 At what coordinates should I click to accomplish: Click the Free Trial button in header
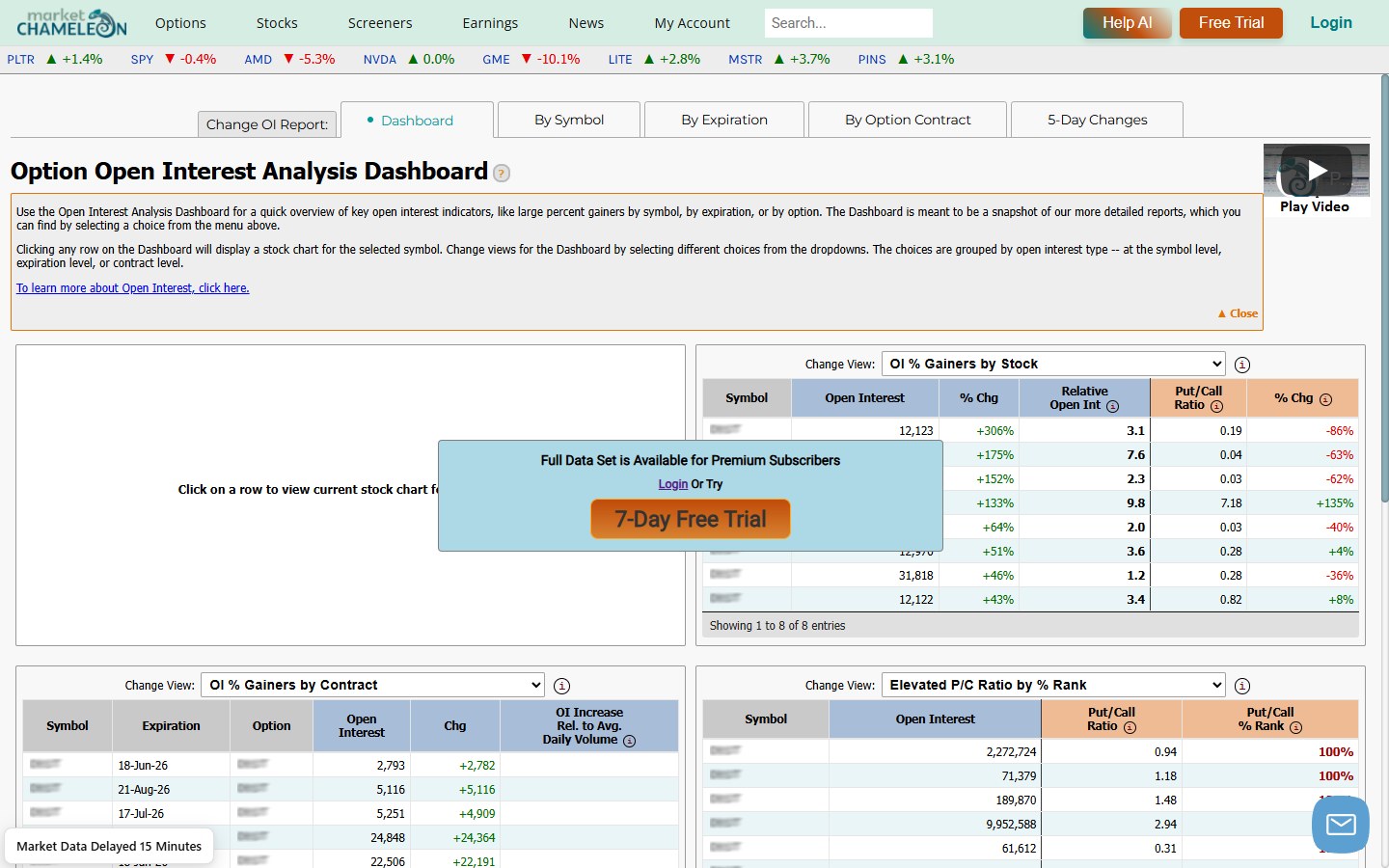pyautogui.click(x=1231, y=23)
